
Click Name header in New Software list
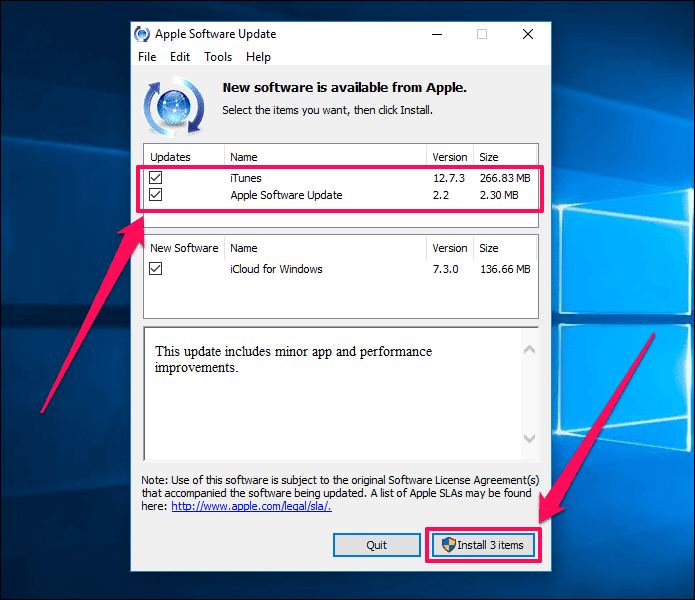[x=244, y=248]
